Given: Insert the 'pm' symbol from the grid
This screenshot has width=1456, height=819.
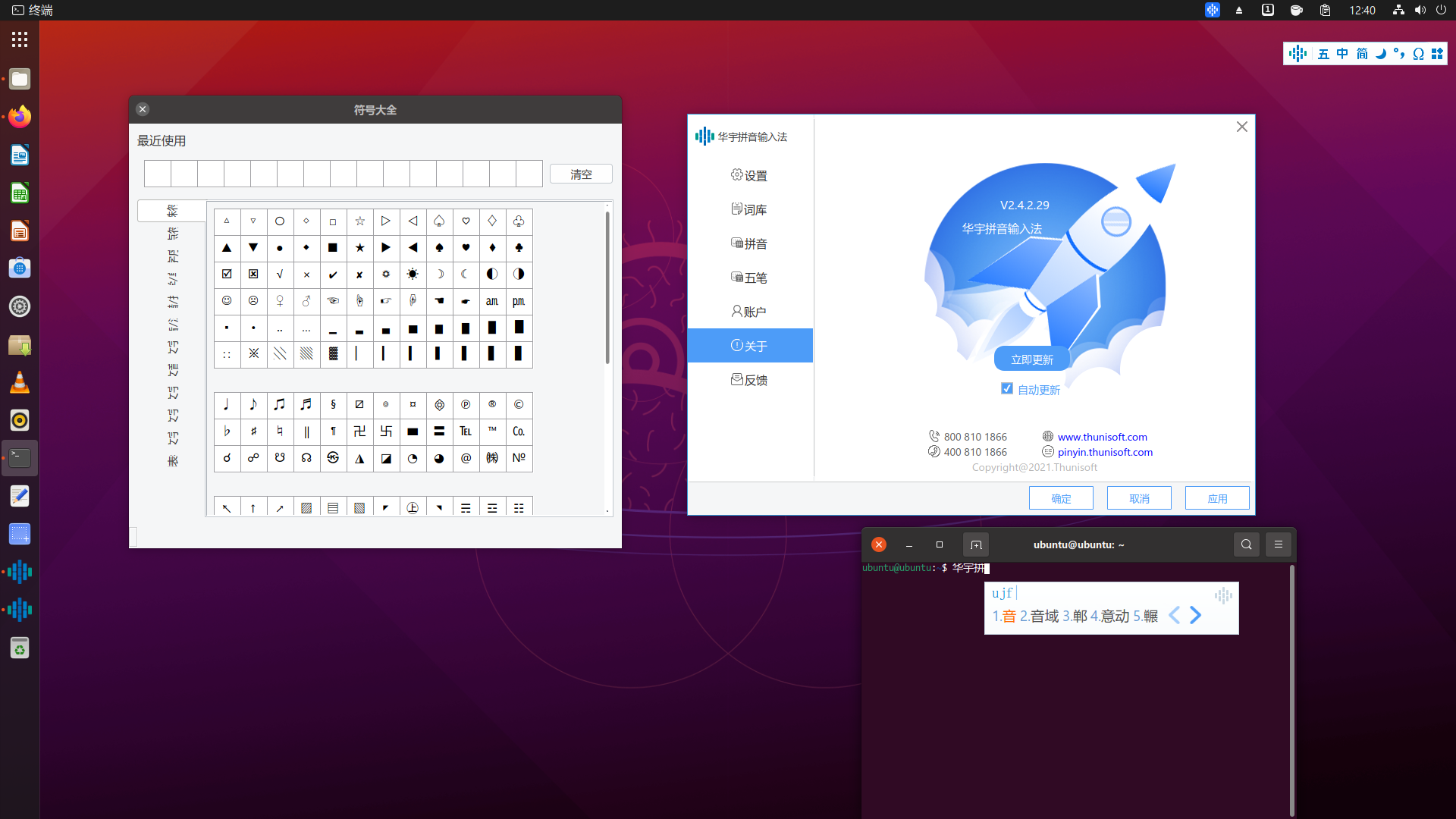Looking at the screenshot, I should (x=519, y=301).
